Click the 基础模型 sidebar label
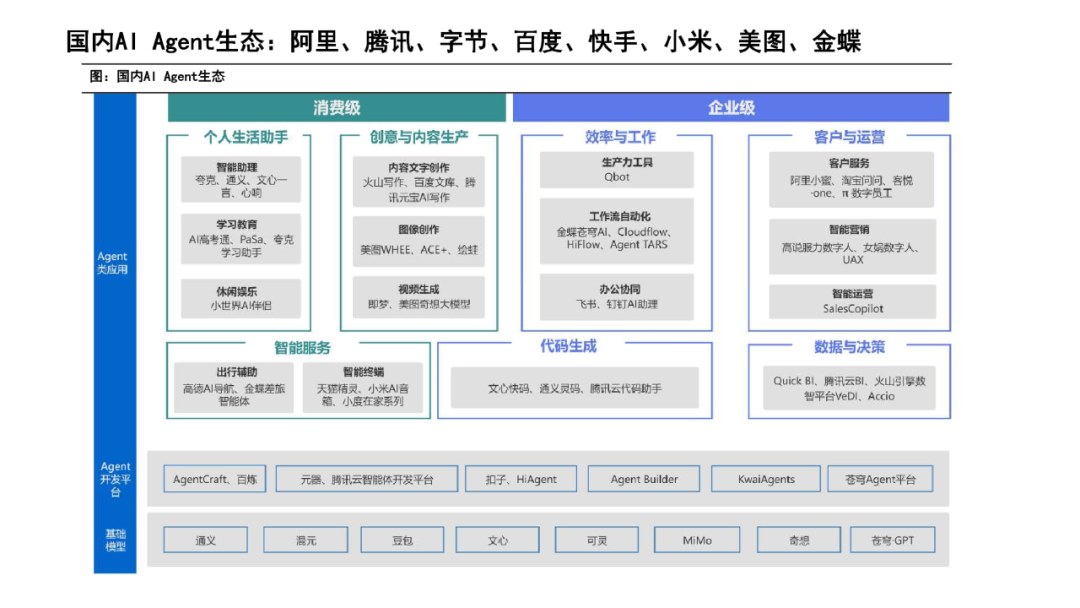Screen dimensions: 1080x608 pos(115,541)
